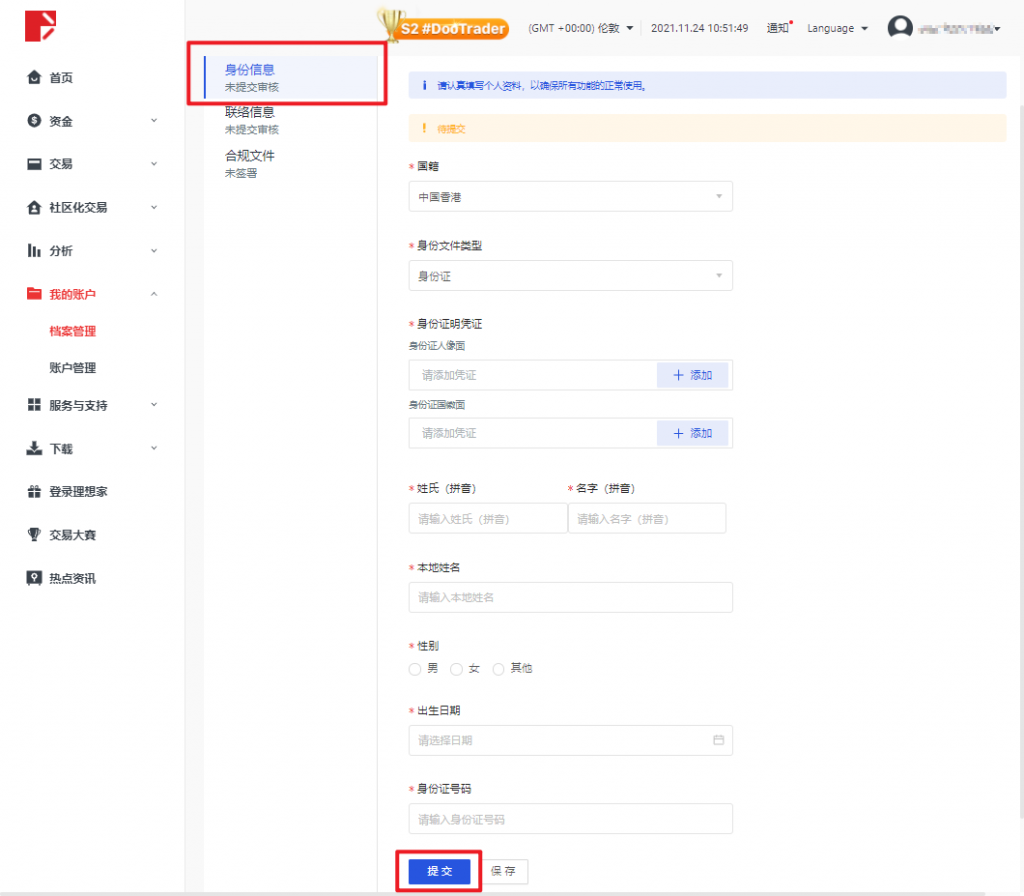Click the dollar coin icon for 资金
This screenshot has height=896, width=1024.
(34, 121)
